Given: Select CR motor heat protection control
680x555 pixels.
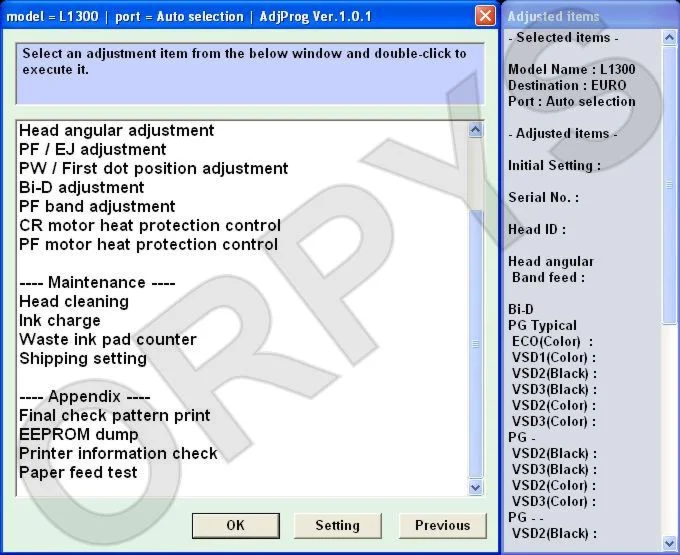Looking at the screenshot, I should [x=150, y=225].
